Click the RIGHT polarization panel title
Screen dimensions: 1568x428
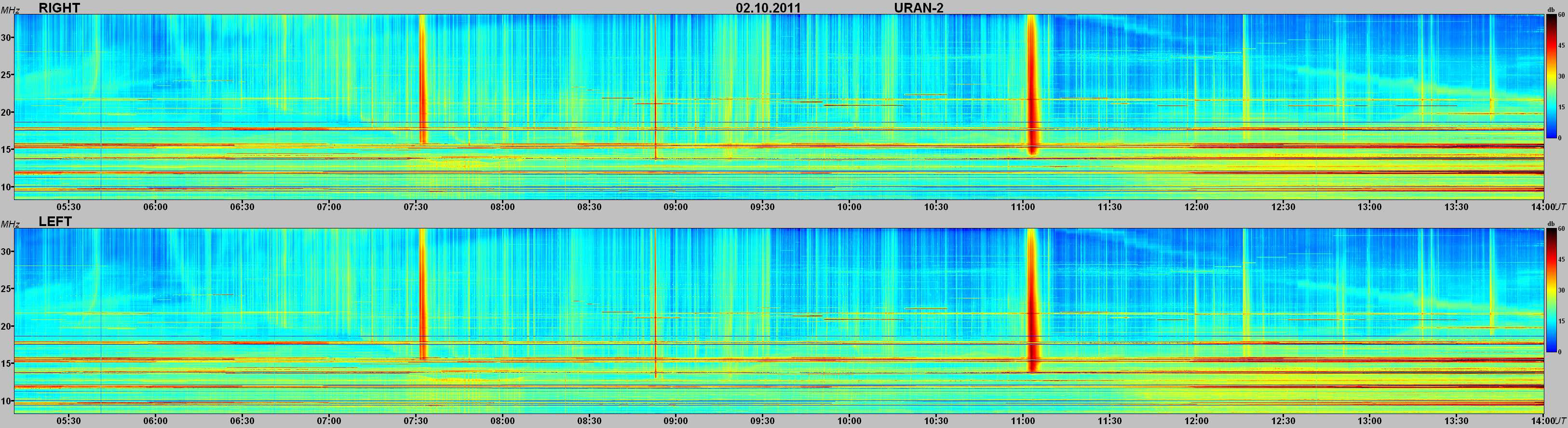pos(59,8)
